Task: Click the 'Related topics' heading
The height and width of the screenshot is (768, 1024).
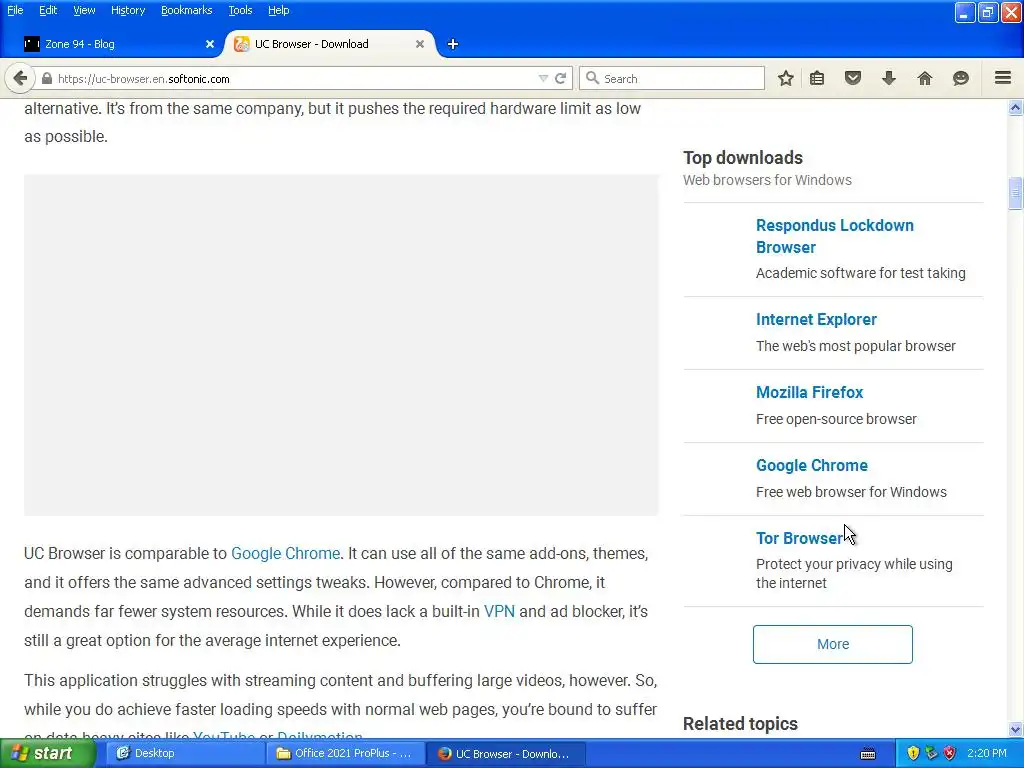Action: click(x=740, y=724)
